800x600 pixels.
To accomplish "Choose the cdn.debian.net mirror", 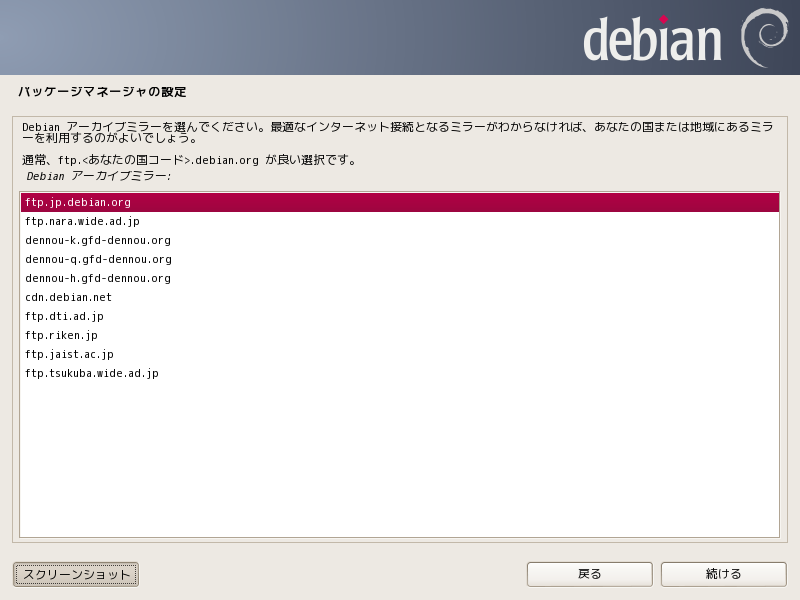I will 68,298.
